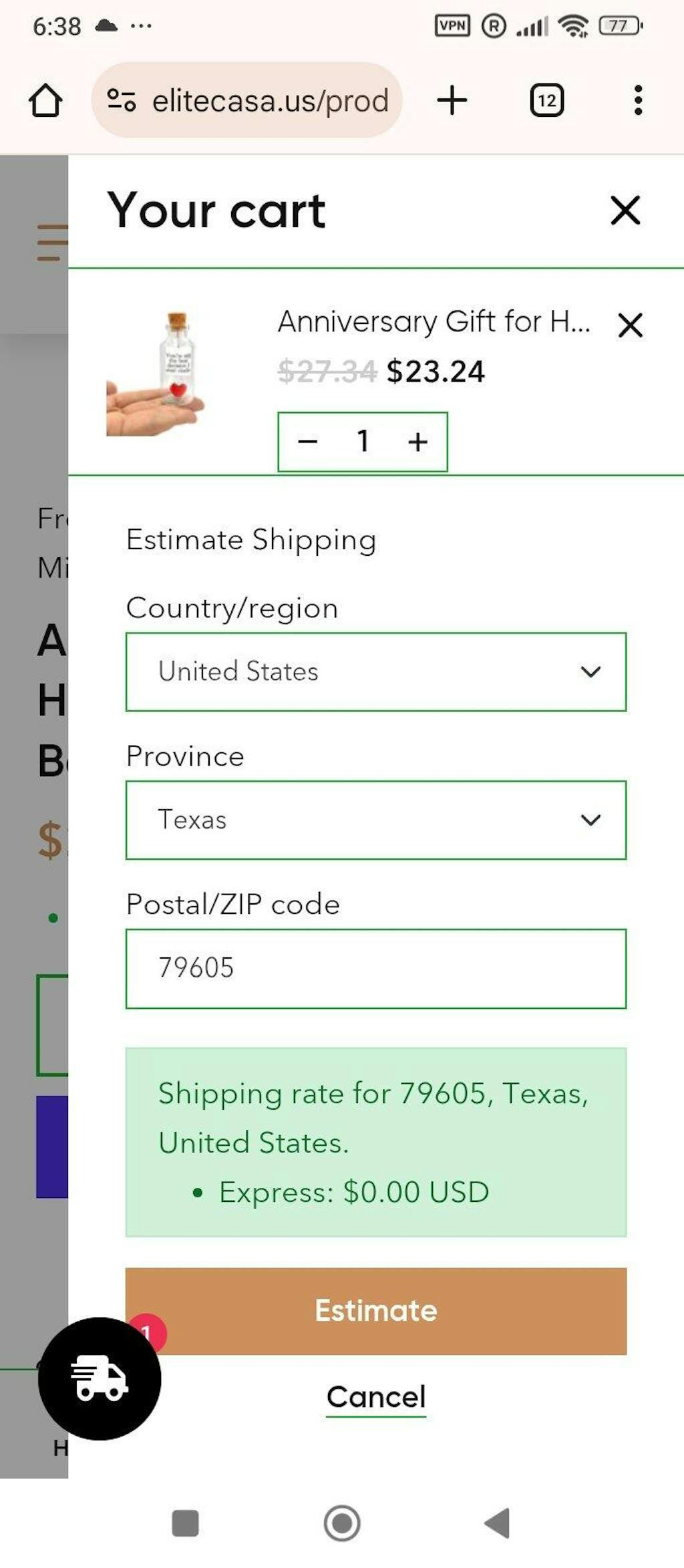The image size is (684, 1568).
Task: Open new tab with plus icon
Action: coord(452,101)
